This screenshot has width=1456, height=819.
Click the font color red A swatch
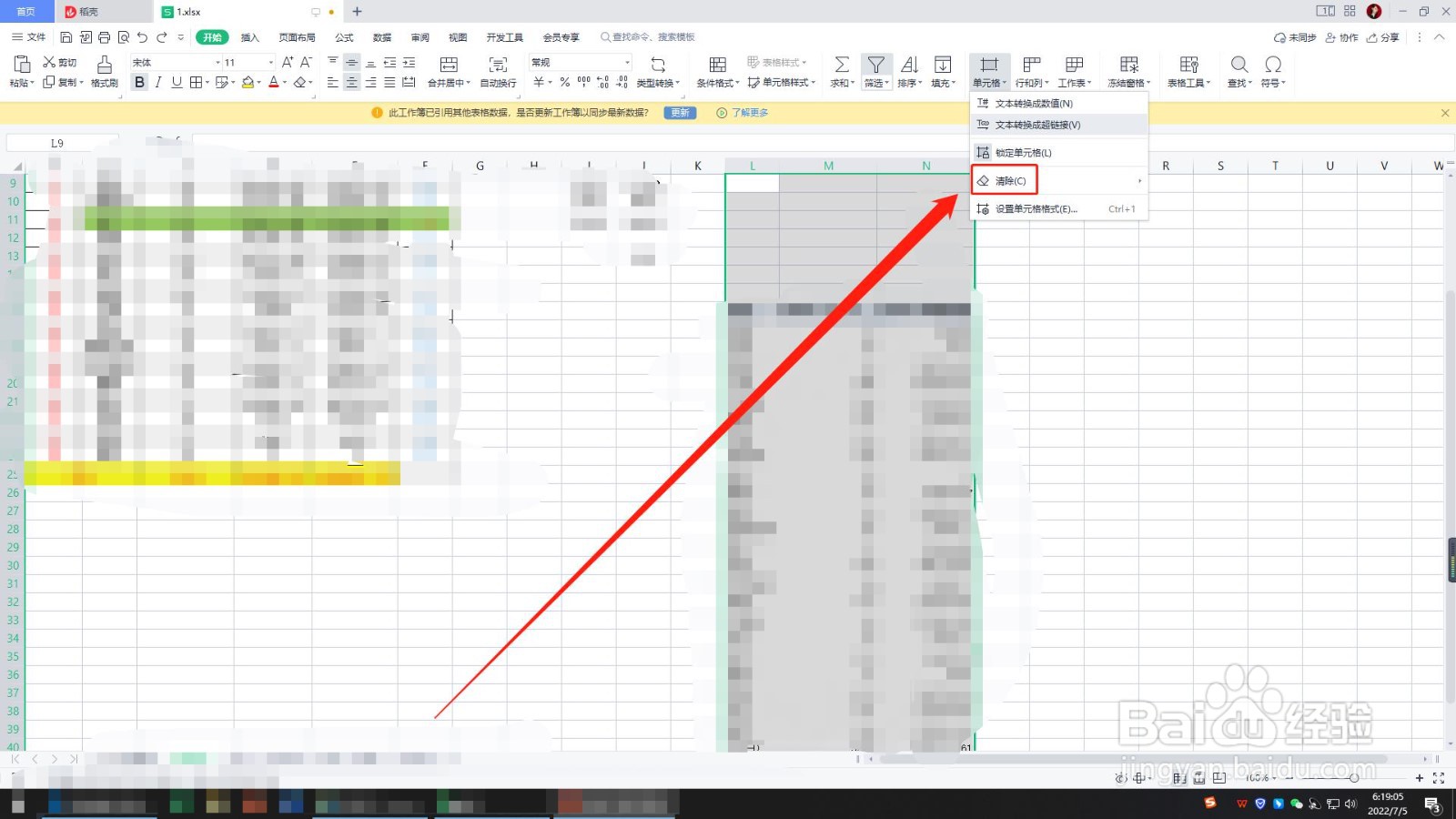coord(273,82)
